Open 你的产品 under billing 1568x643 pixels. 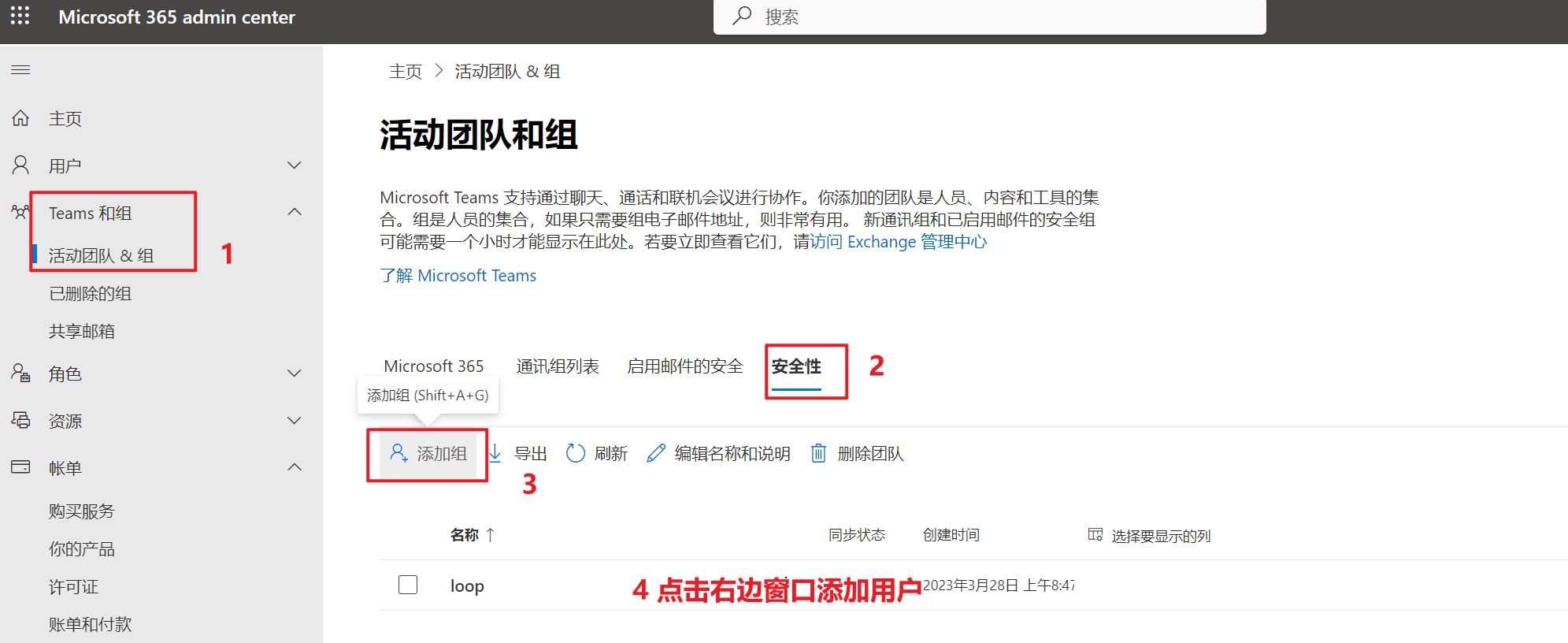pyautogui.click(x=82, y=548)
